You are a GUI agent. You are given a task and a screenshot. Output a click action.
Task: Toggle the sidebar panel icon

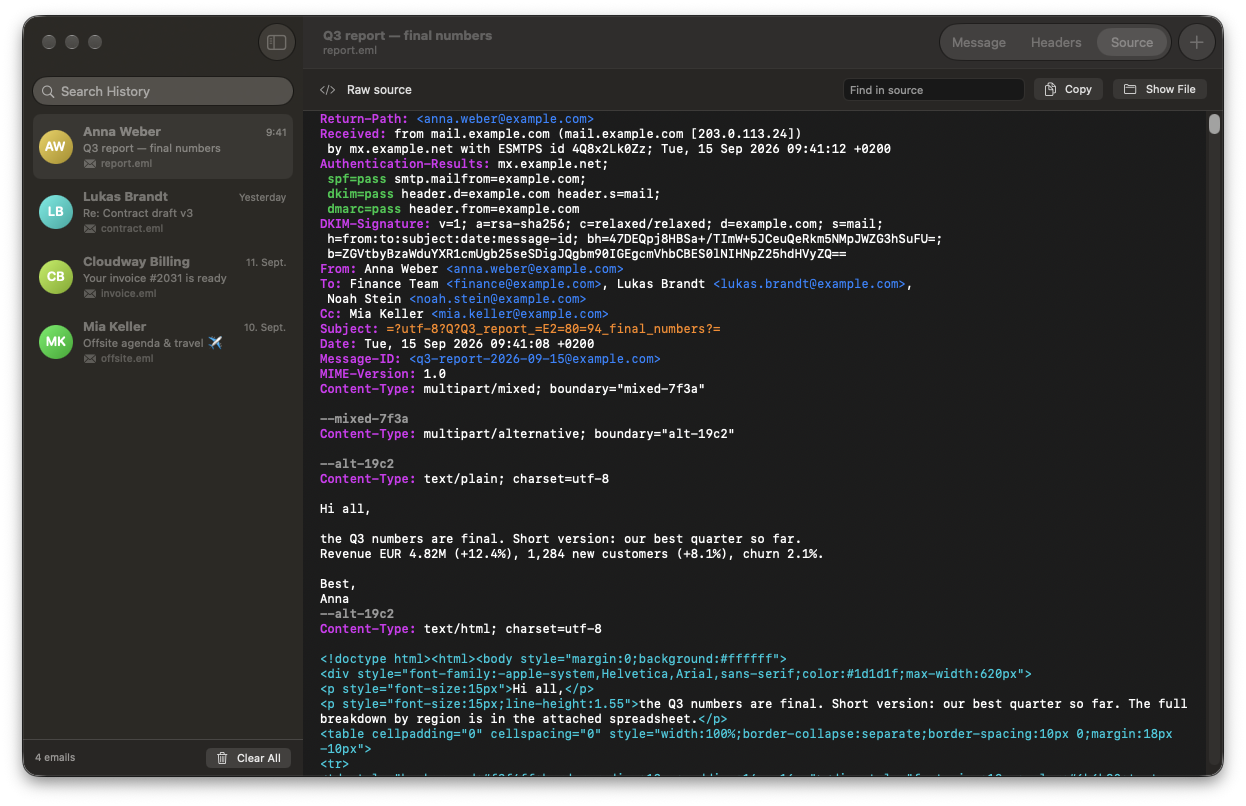tap(277, 42)
